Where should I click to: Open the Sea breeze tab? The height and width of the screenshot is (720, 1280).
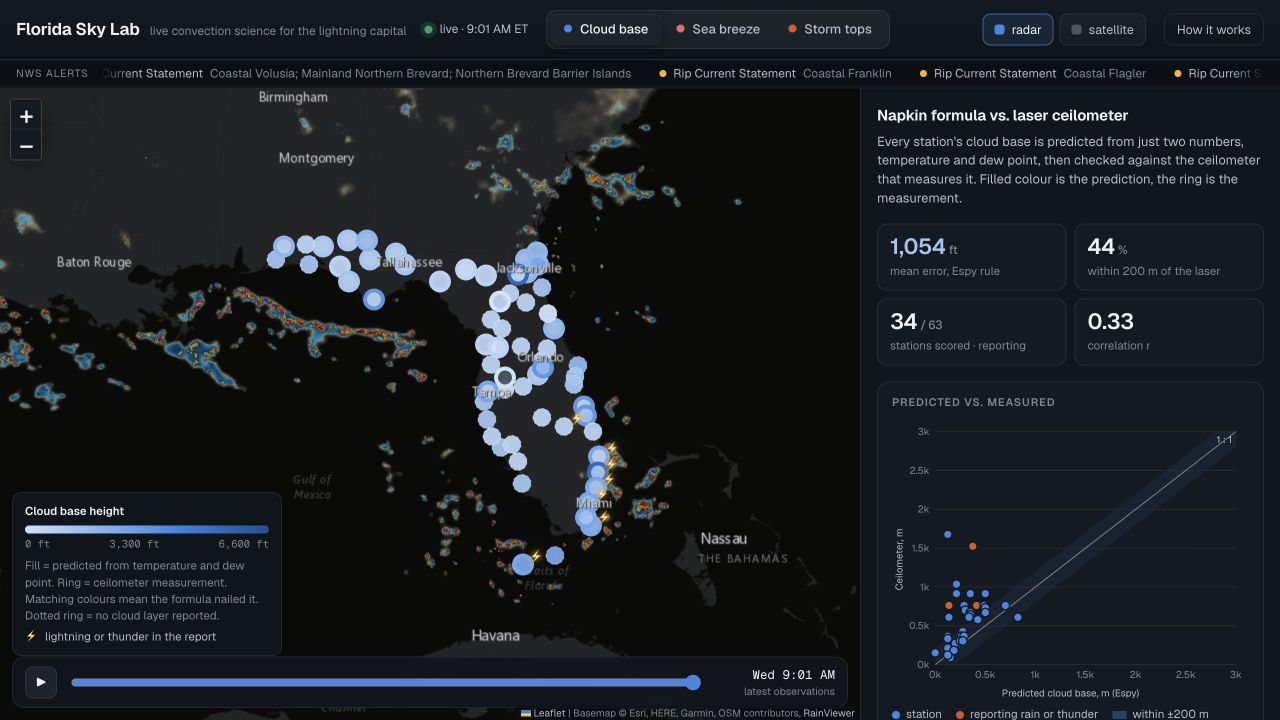coord(717,29)
